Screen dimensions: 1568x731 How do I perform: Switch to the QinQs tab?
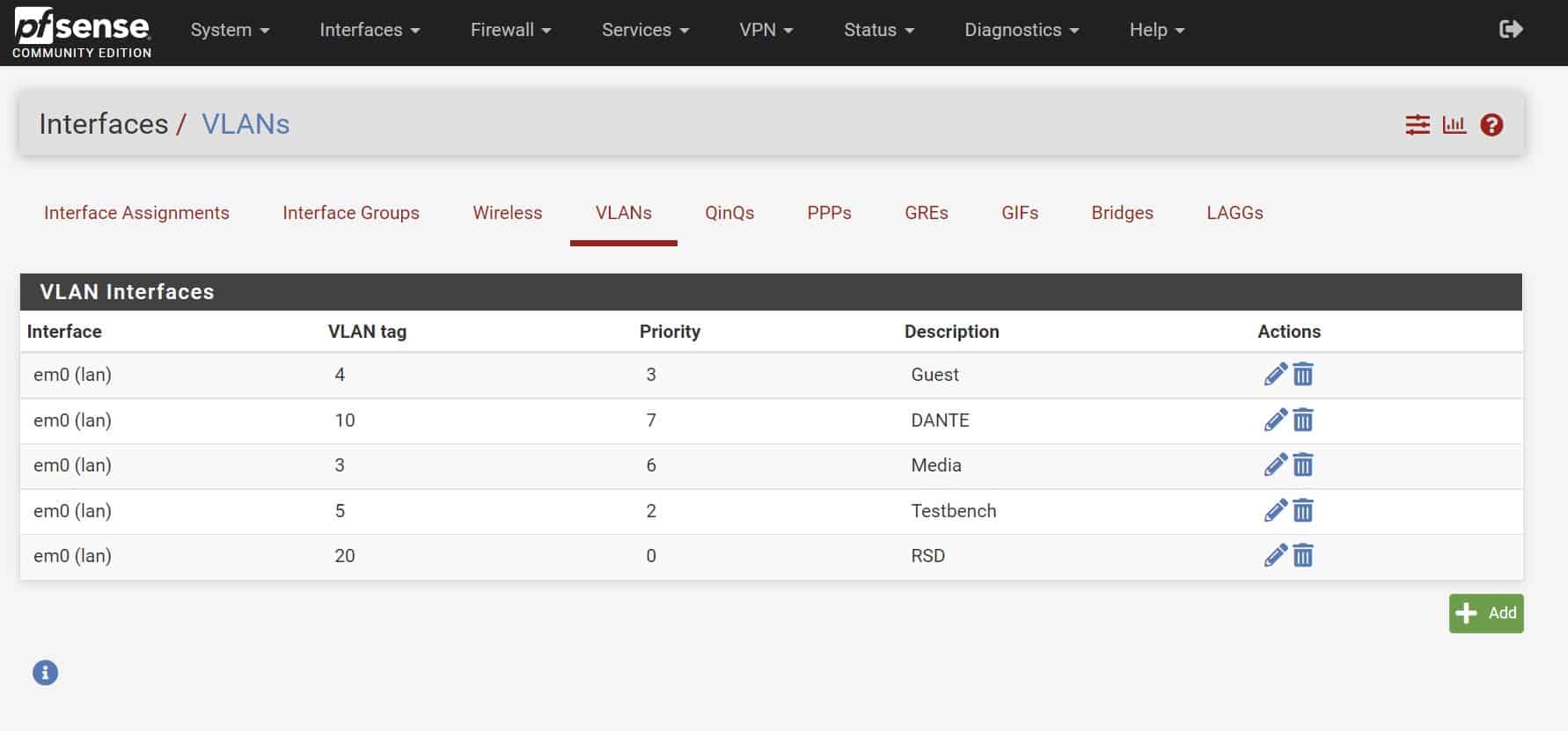tap(729, 213)
